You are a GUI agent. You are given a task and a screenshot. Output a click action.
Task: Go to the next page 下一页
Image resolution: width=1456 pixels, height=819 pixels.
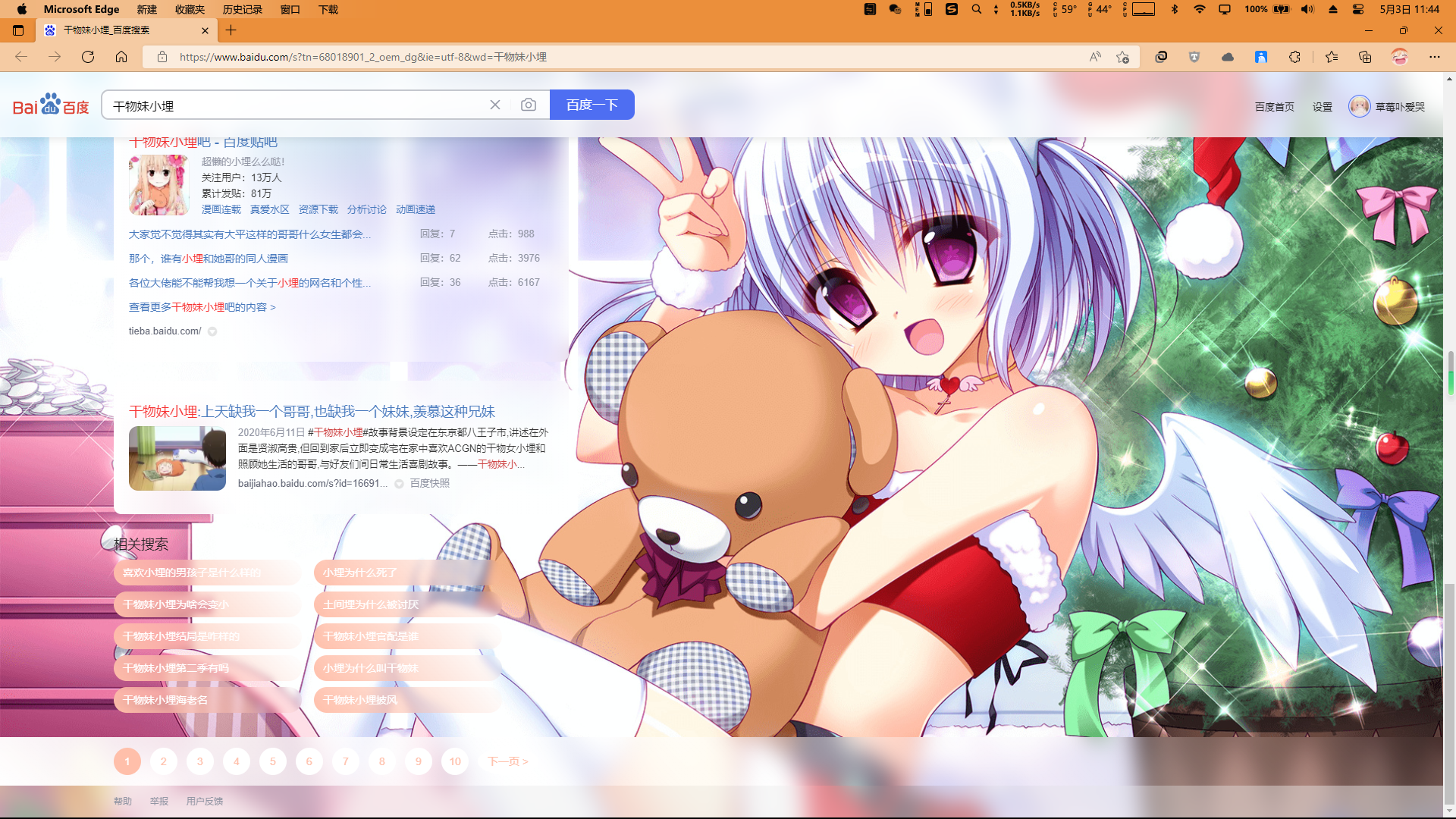[507, 761]
